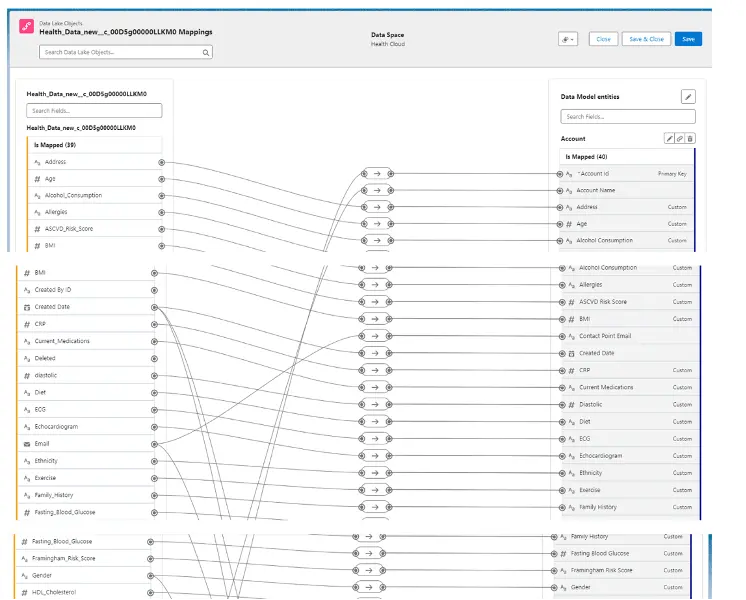Focus the Search Data Lake Objects field
Screen dimensions: 746x600
pyautogui.click(x=126, y=52)
